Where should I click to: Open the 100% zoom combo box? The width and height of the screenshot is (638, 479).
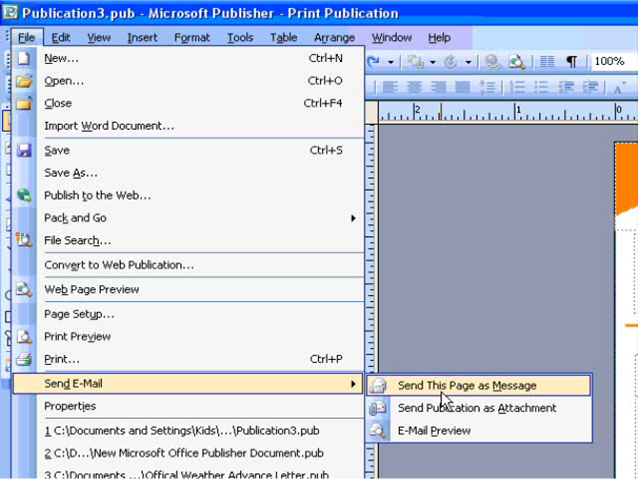[x=614, y=61]
